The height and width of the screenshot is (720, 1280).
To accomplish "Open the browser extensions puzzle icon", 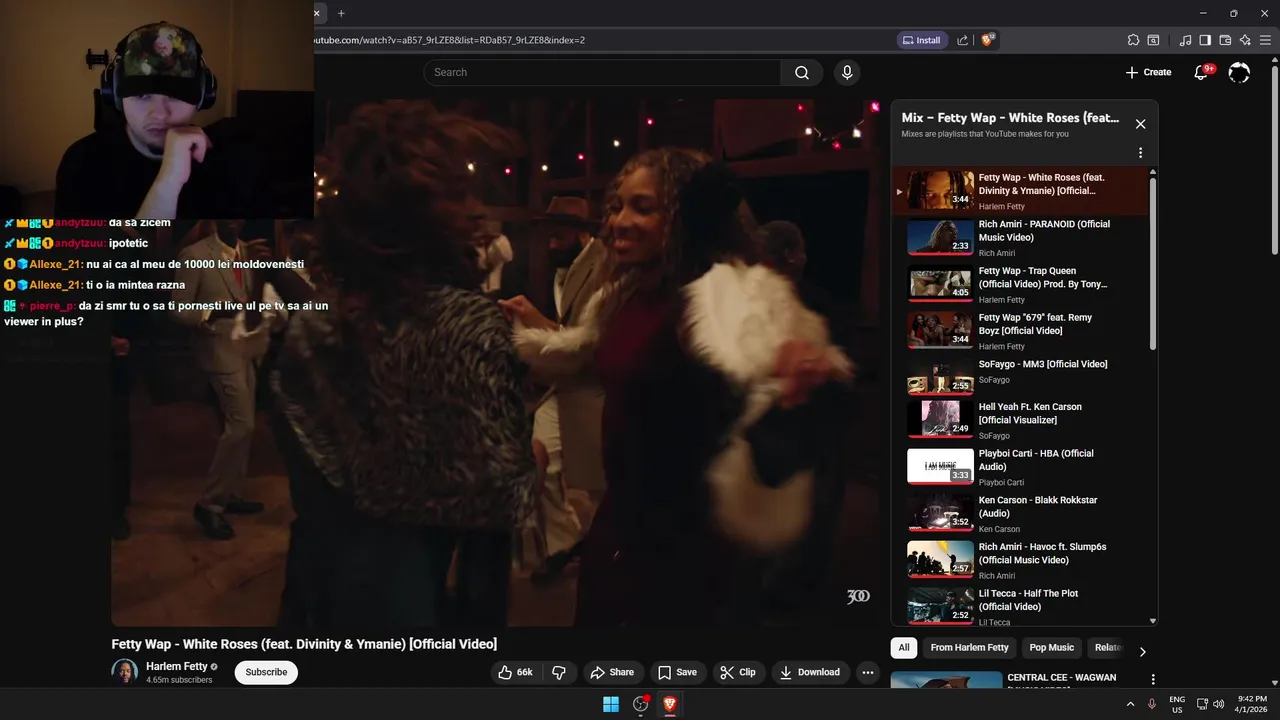I will coord(1133,40).
